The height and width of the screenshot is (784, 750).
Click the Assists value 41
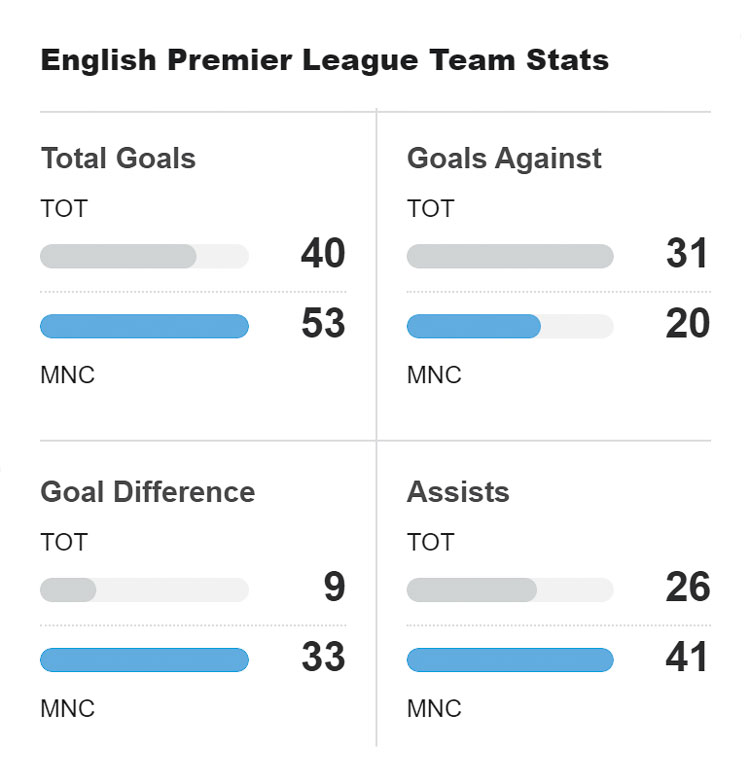688,658
